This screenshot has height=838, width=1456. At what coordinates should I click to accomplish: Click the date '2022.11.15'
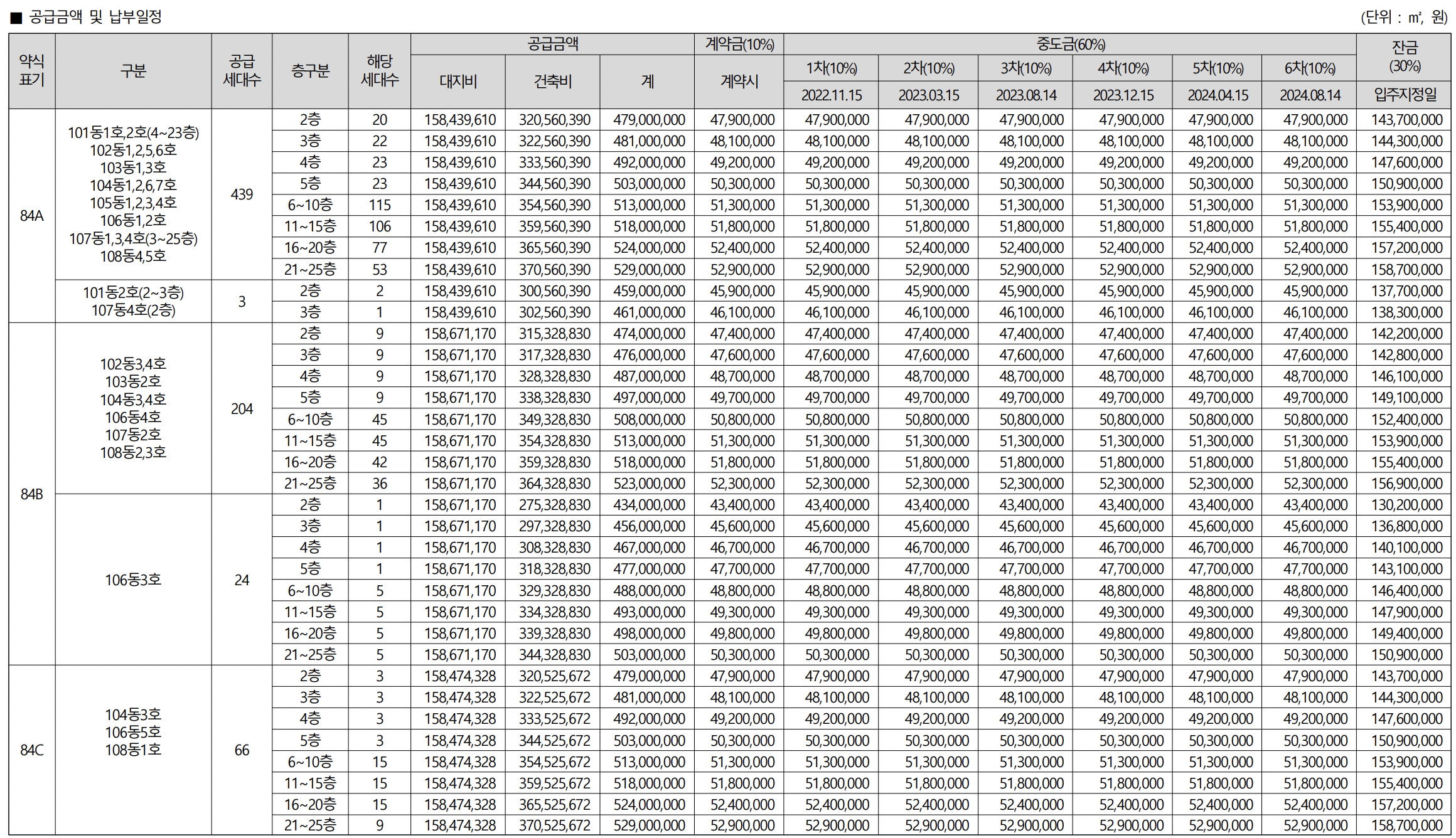[832, 95]
